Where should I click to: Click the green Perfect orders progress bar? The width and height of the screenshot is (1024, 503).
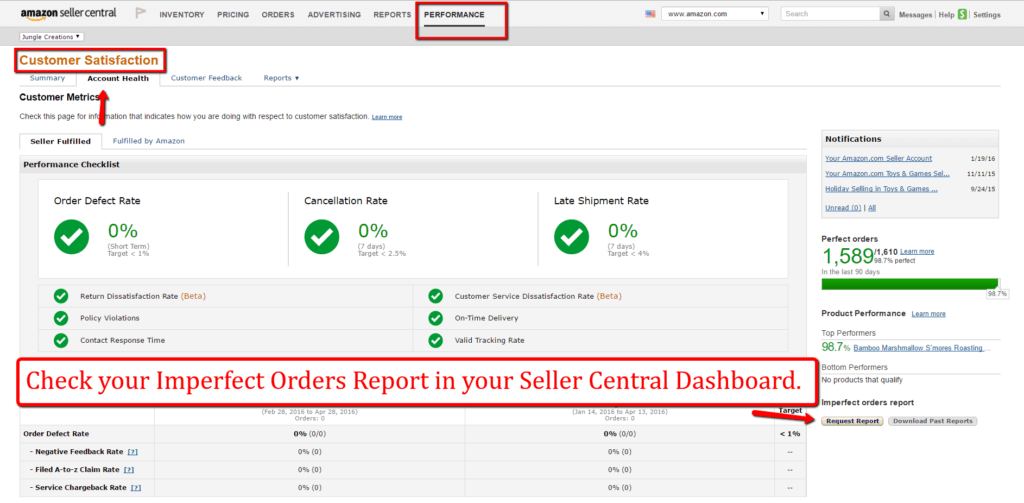908,284
